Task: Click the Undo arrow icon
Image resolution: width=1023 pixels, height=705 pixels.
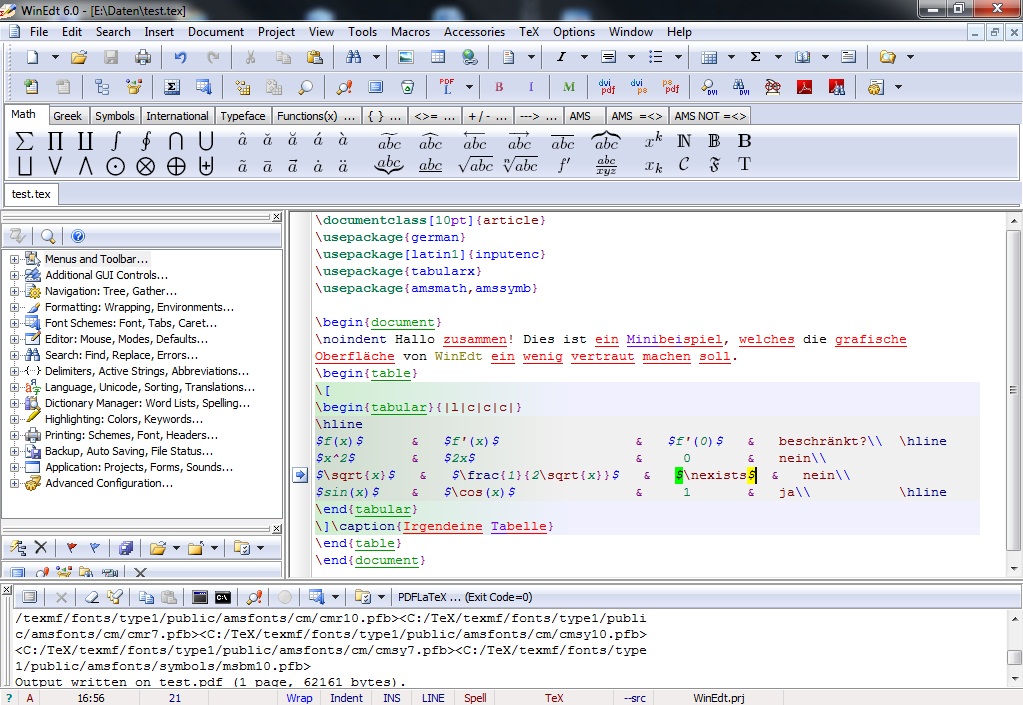Action: (180, 58)
